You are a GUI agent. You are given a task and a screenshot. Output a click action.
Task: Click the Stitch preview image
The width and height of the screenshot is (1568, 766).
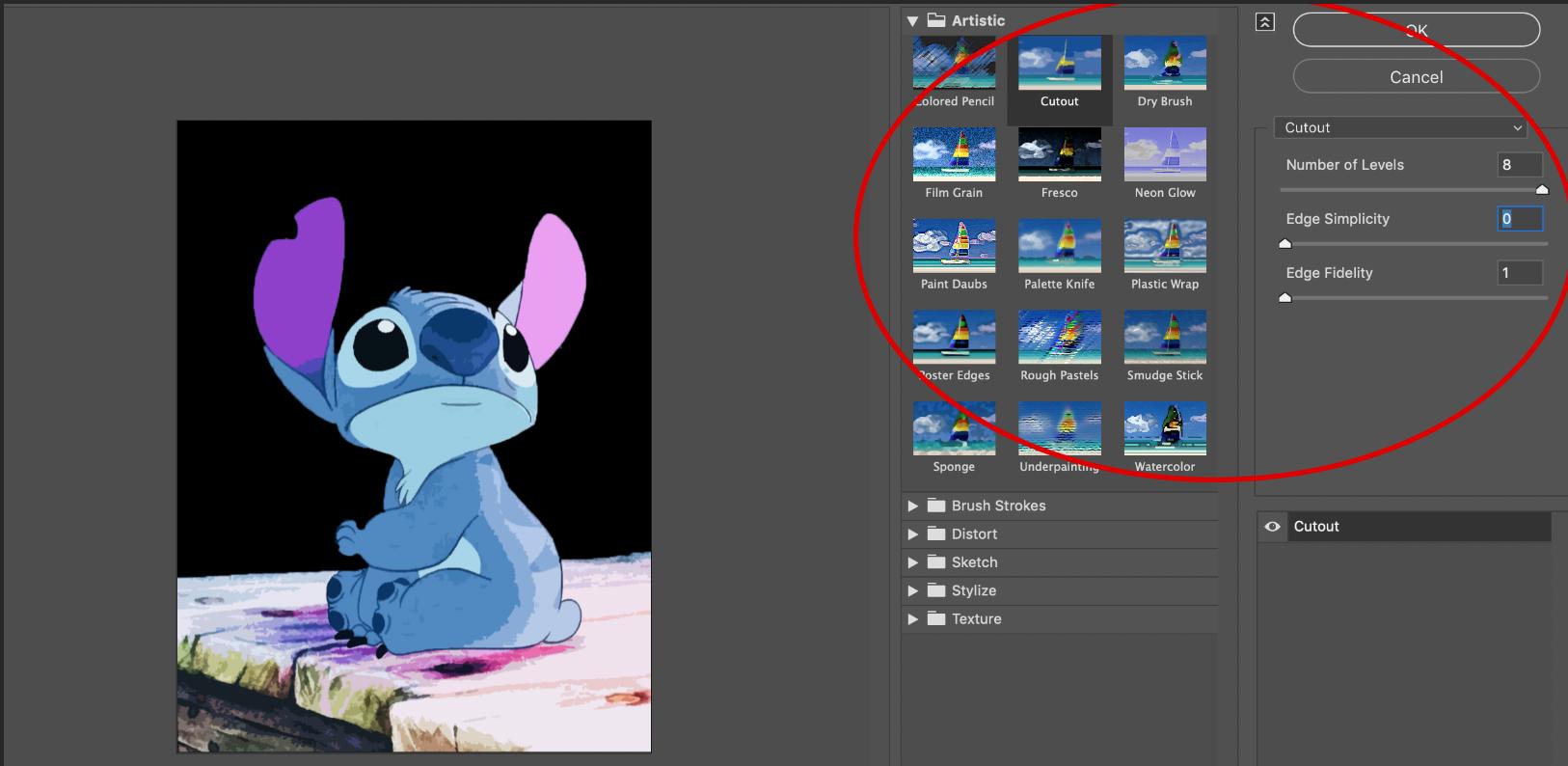pos(414,436)
